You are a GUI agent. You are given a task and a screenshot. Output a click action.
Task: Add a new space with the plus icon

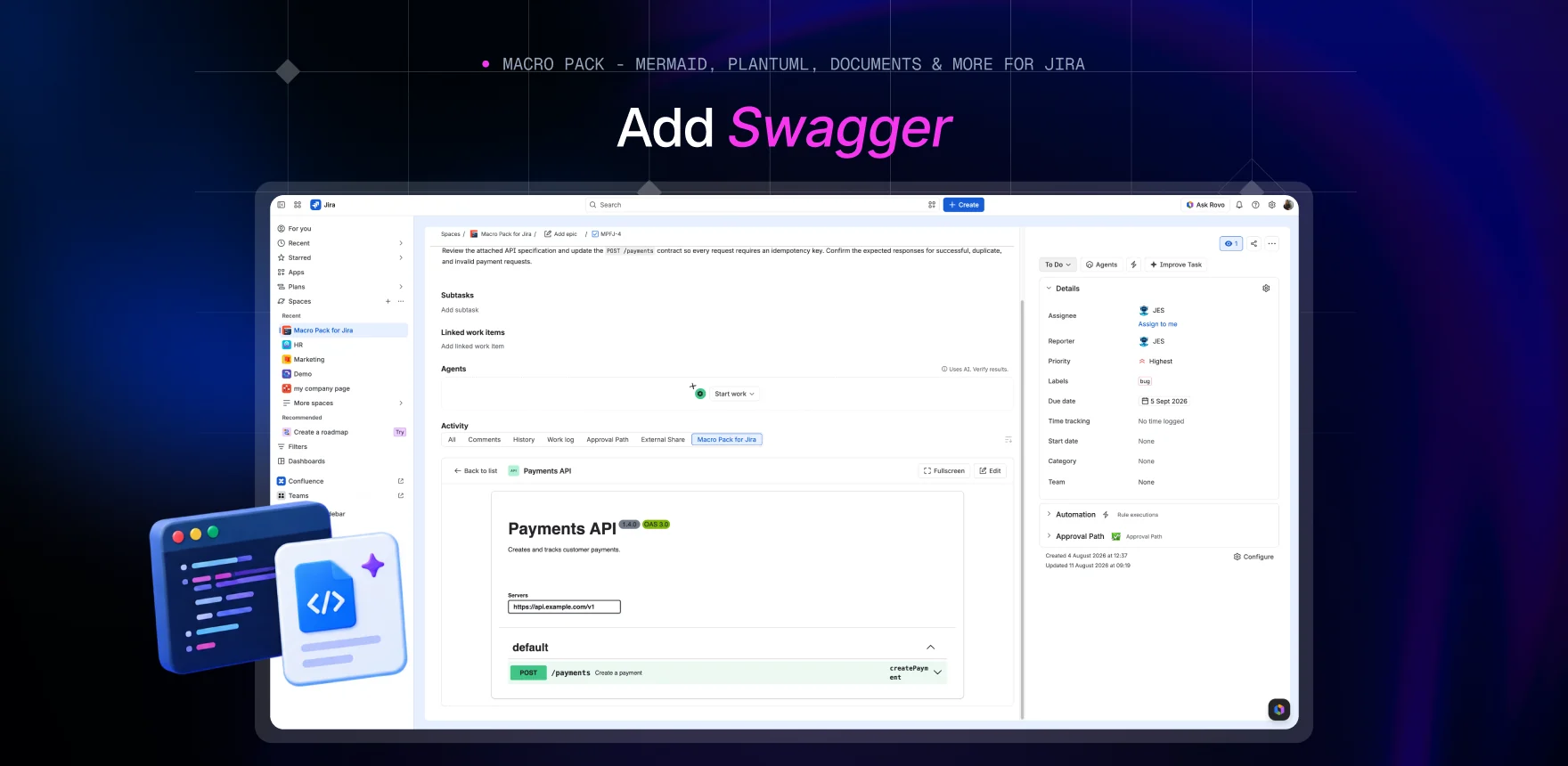click(388, 301)
